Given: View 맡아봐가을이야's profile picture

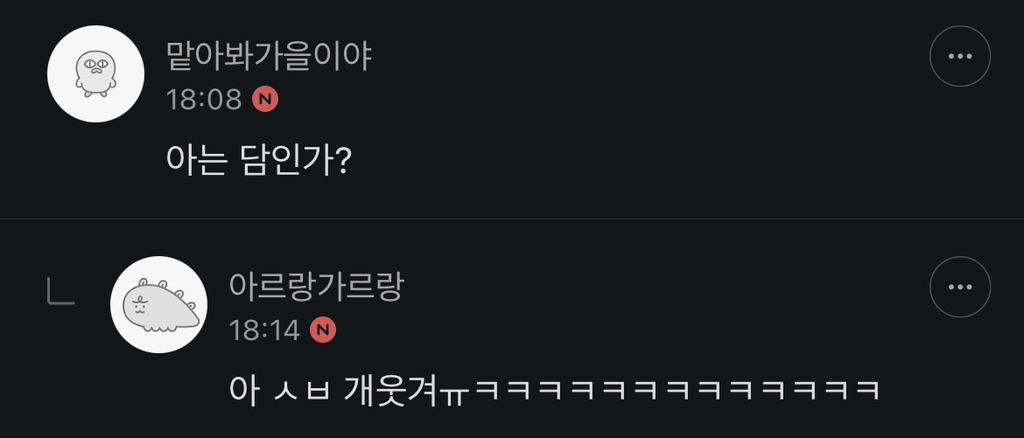Looking at the screenshot, I should [x=96, y=74].
